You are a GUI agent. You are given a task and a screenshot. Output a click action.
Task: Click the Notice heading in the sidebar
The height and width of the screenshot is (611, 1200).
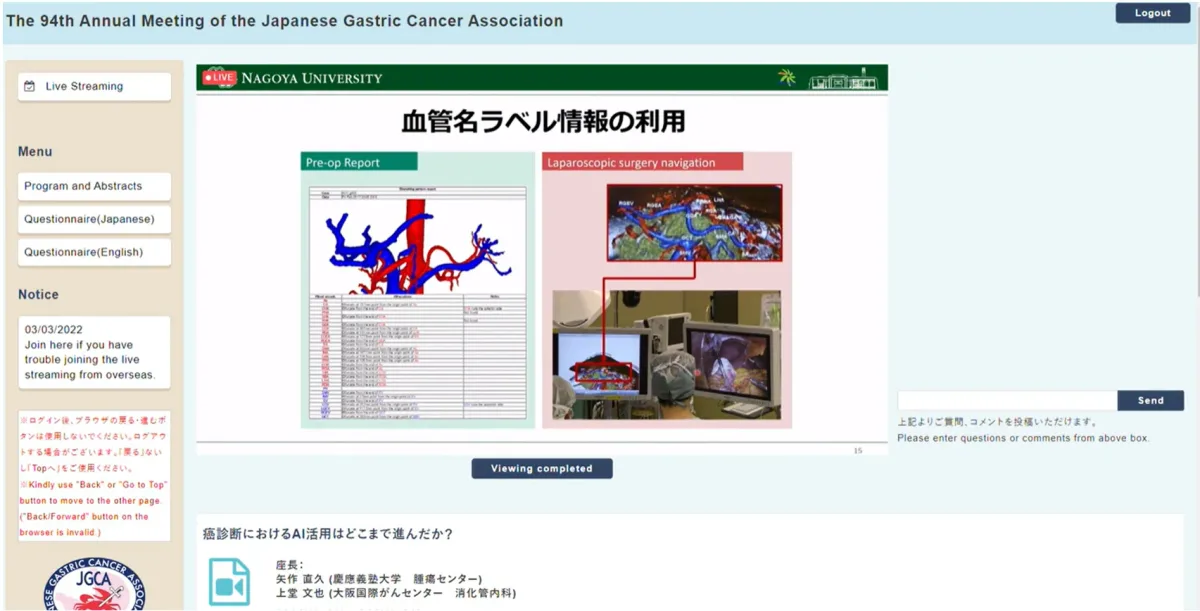click(x=38, y=295)
